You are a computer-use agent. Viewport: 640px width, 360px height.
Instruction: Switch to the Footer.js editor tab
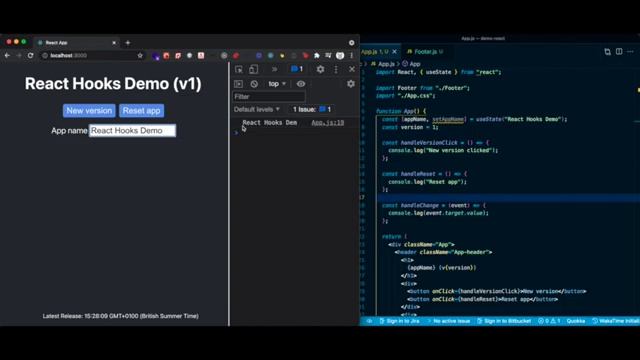(425, 52)
